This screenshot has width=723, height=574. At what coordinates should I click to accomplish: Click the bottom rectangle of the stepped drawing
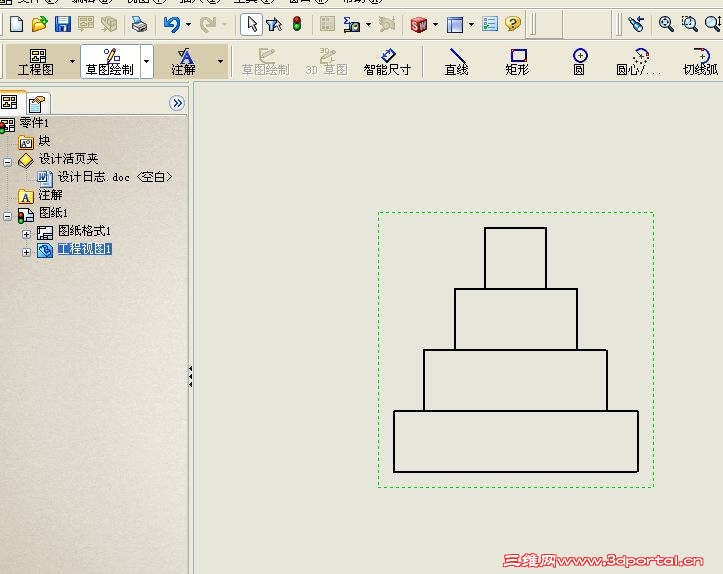coord(516,441)
